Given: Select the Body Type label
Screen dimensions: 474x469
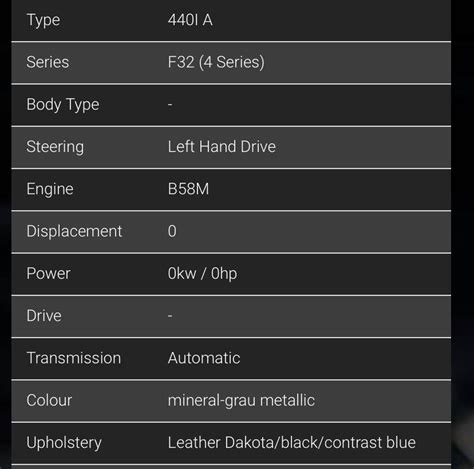Looking at the screenshot, I should pyautogui.click(x=63, y=105).
